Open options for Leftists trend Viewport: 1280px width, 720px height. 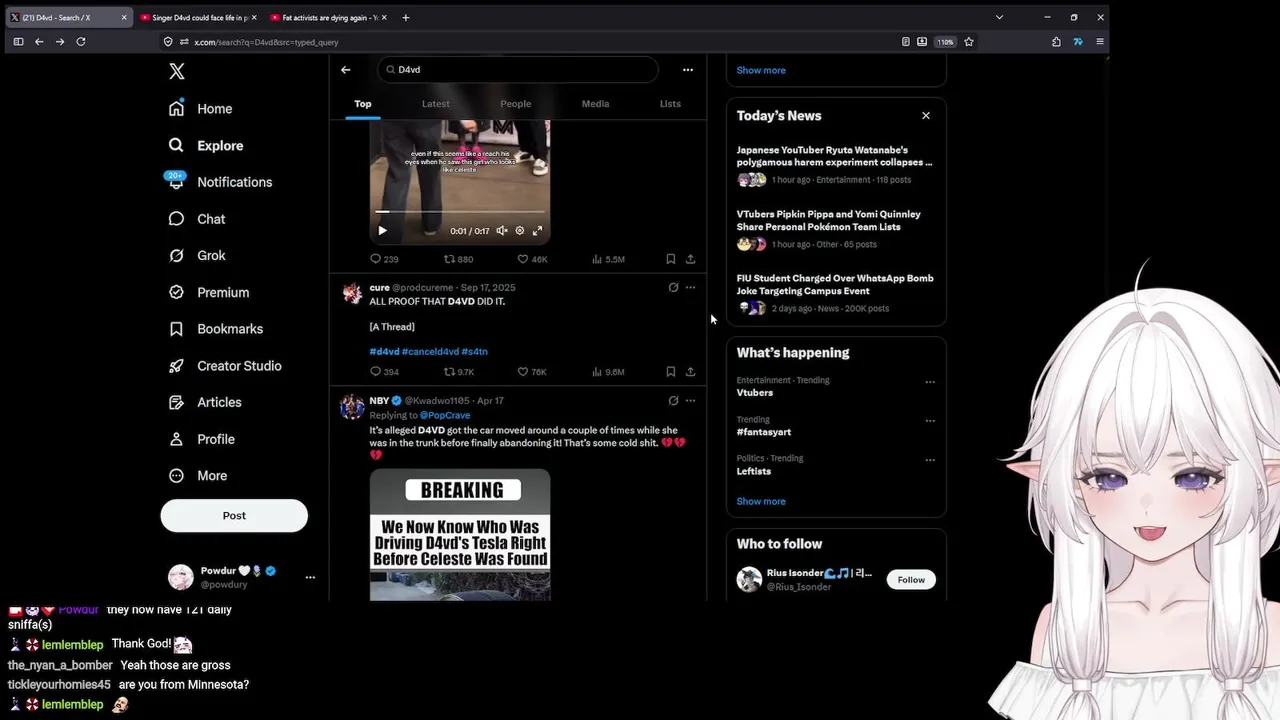(x=930, y=460)
